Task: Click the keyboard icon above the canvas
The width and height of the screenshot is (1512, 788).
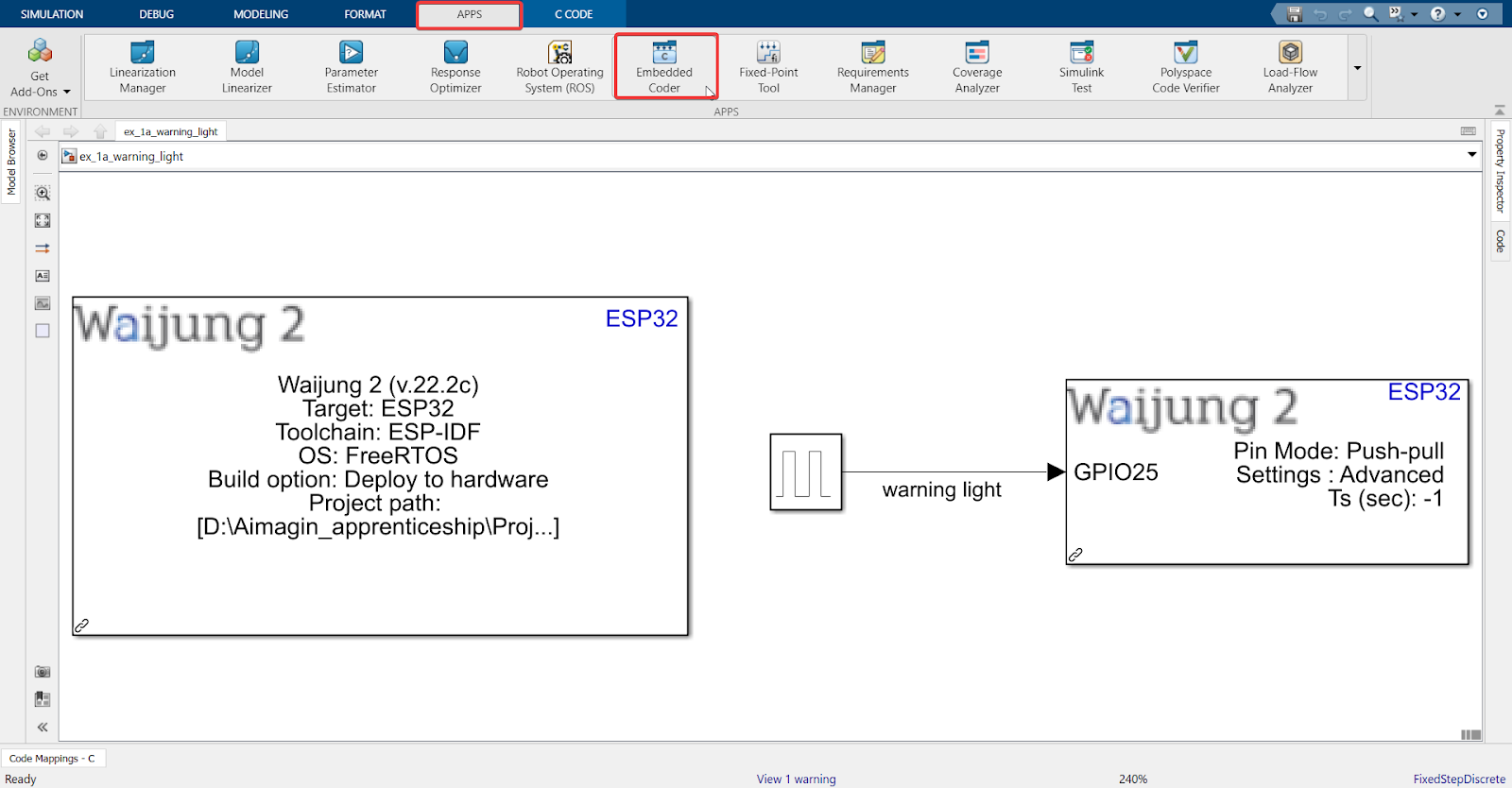Action: point(1469,131)
